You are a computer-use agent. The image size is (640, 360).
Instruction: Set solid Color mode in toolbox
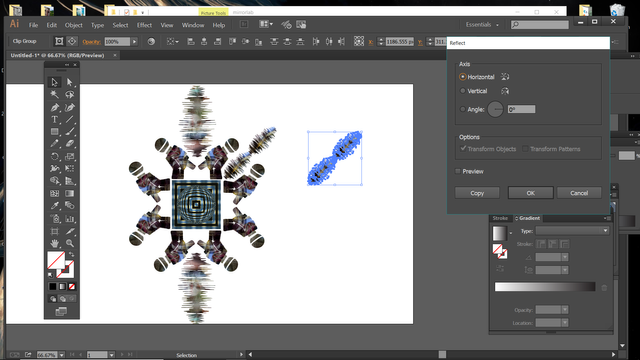[53, 287]
